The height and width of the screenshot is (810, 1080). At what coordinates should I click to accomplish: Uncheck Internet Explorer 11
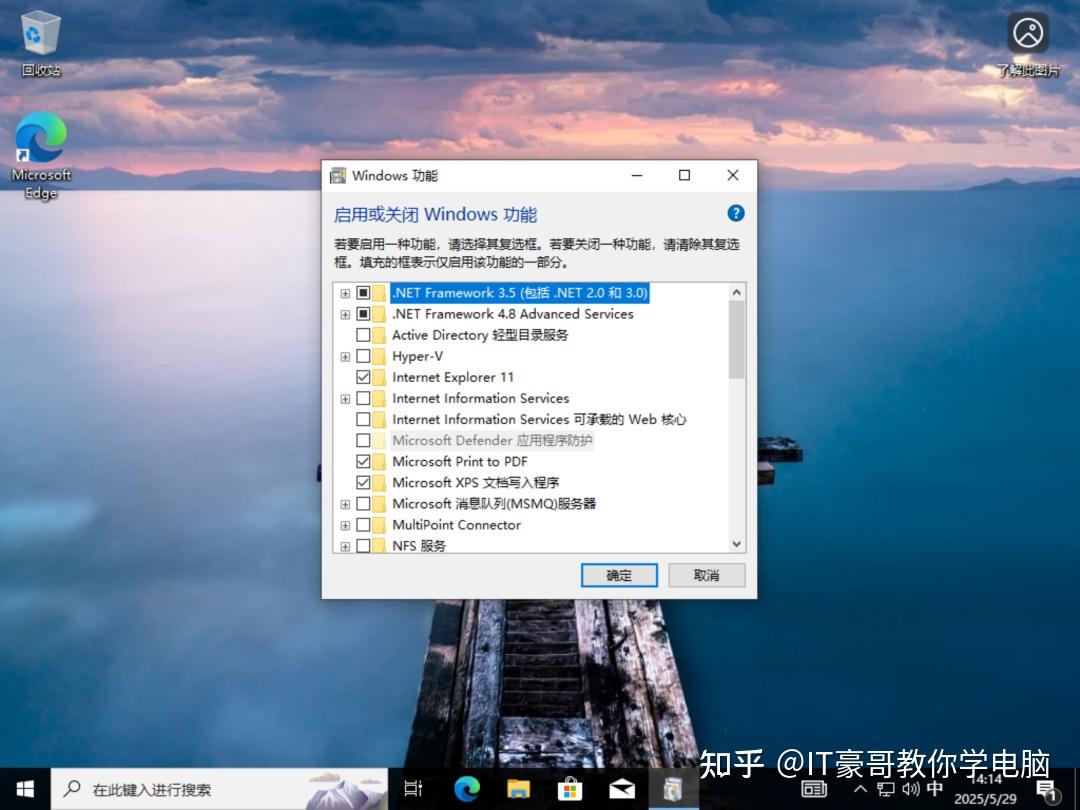pyautogui.click(x=364, y=377)
